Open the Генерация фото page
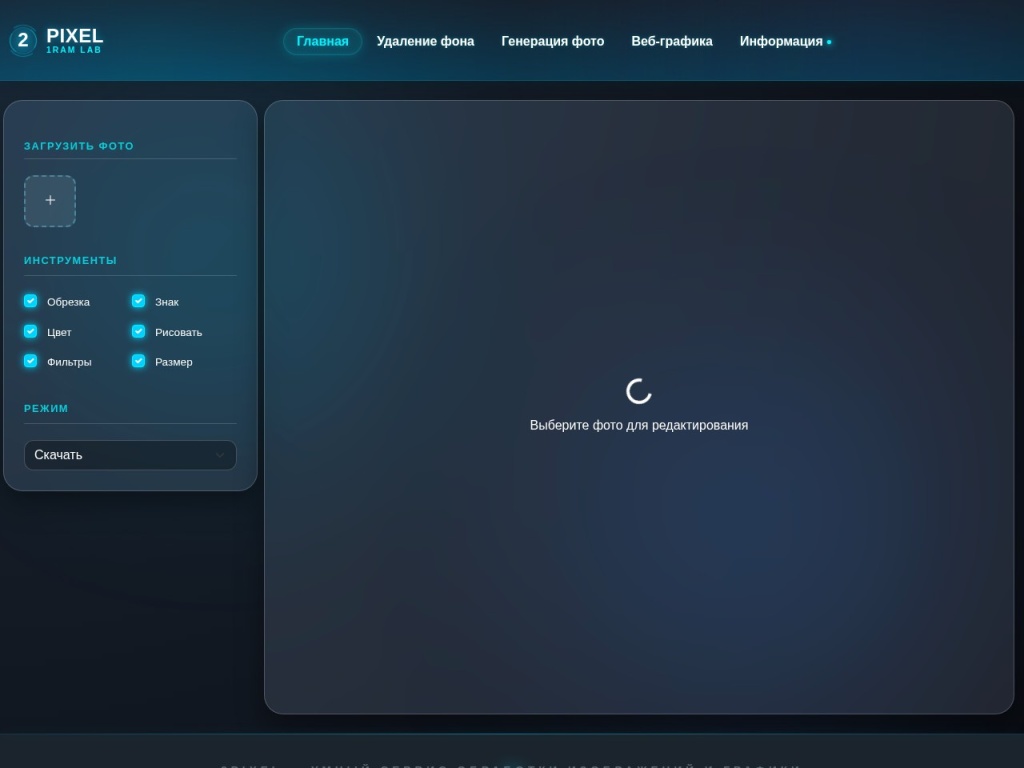The width and height of the screenshot is (1024, 768). tap(553, 41)
